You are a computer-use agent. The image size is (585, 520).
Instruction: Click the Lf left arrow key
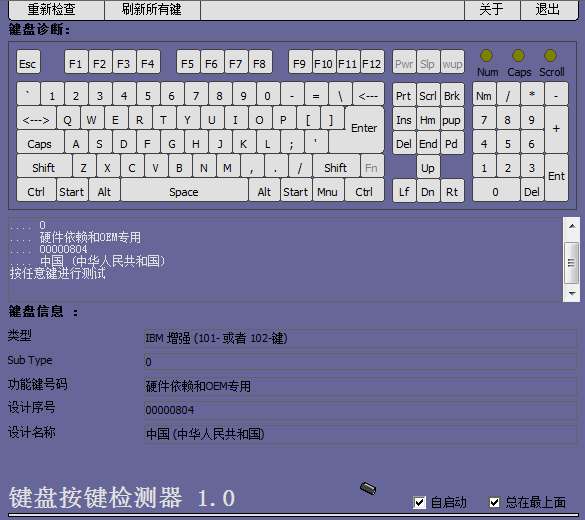pyautogui.click(x=404, y=190)
